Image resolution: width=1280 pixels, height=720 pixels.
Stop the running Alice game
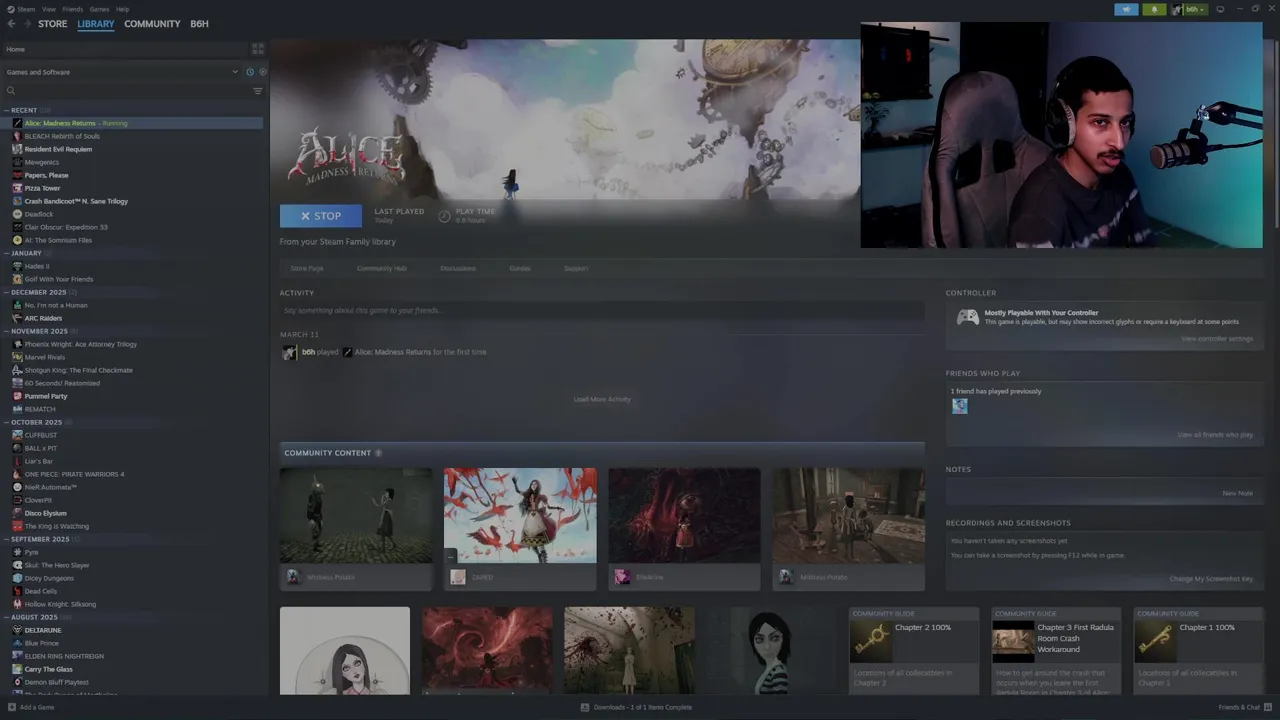tap(321, 216)
